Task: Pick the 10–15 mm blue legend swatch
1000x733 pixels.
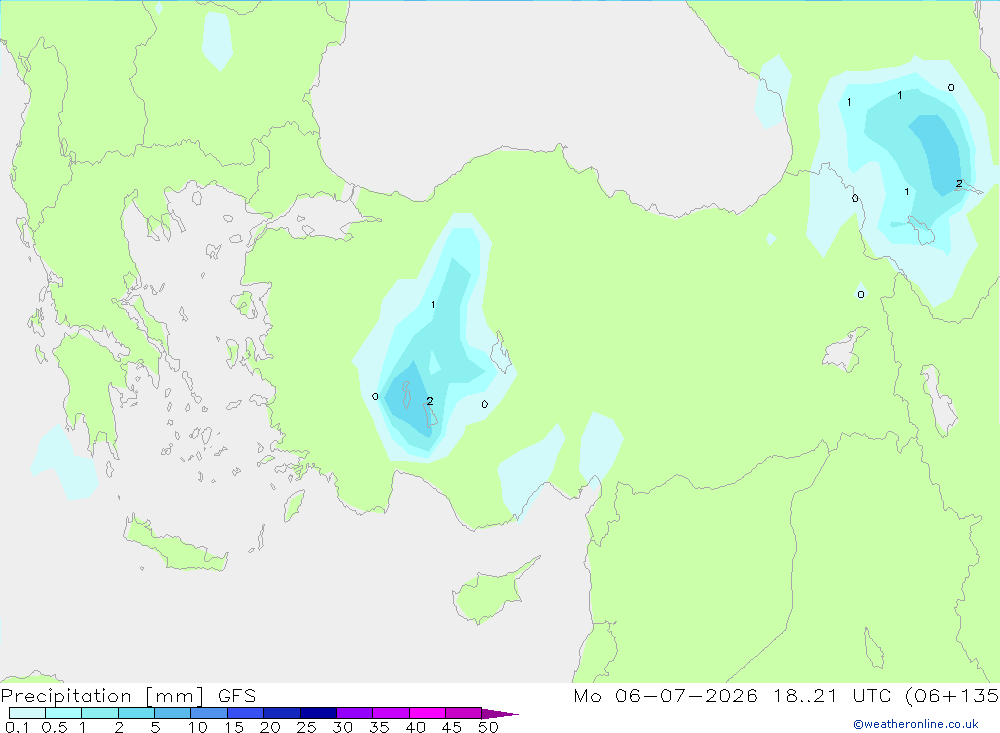Action: click(x=209, y=713)
